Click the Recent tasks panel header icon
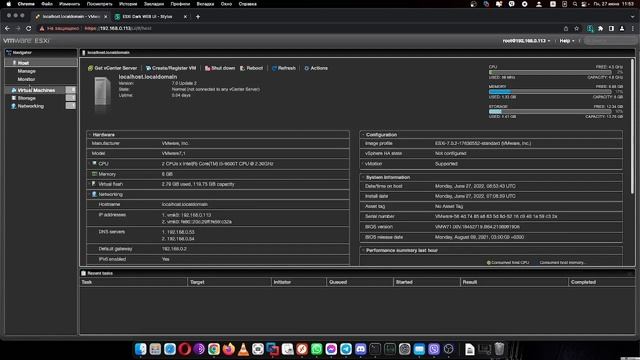The width and height of the screenshot is (640, 360). point(84,273)
